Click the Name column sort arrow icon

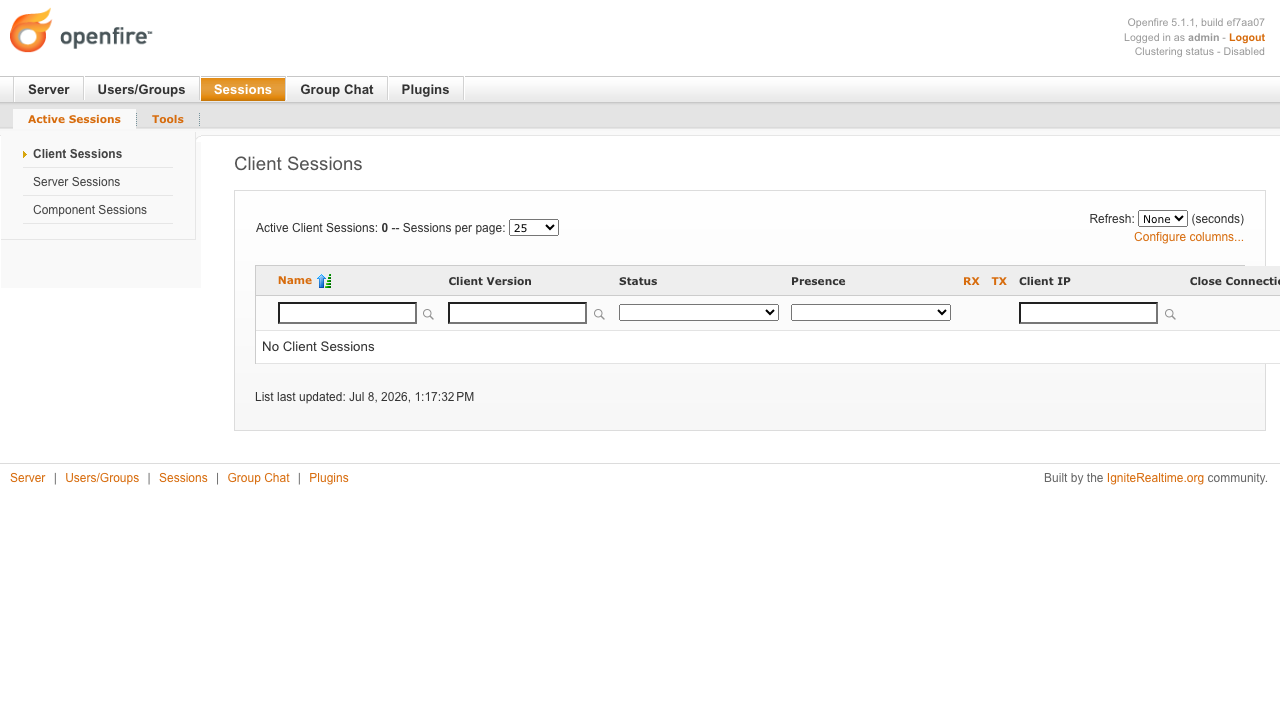coord(324,281)
